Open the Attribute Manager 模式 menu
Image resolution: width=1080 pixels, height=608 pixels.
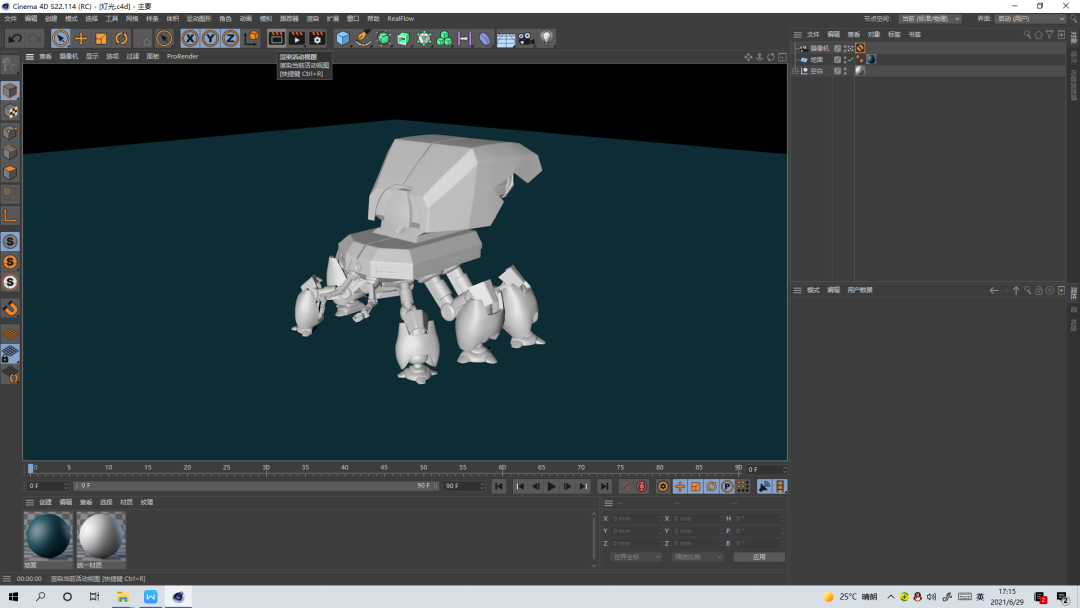coord(813,291)
